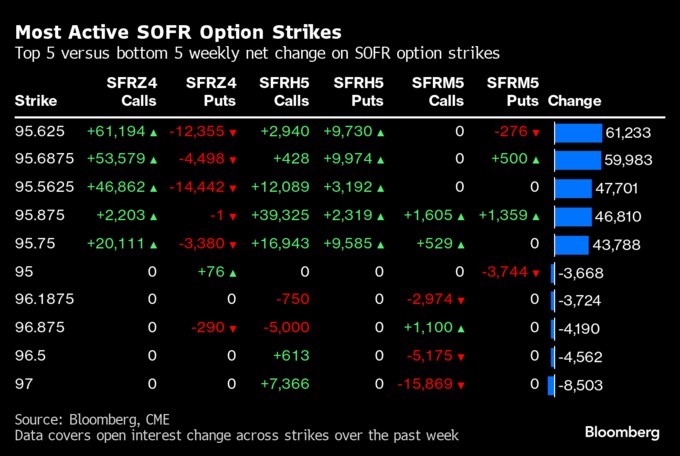Viewport: 680px width, 456px height.
Task: Select the SFRZ4 Calls column header
Action: point(132,92)
